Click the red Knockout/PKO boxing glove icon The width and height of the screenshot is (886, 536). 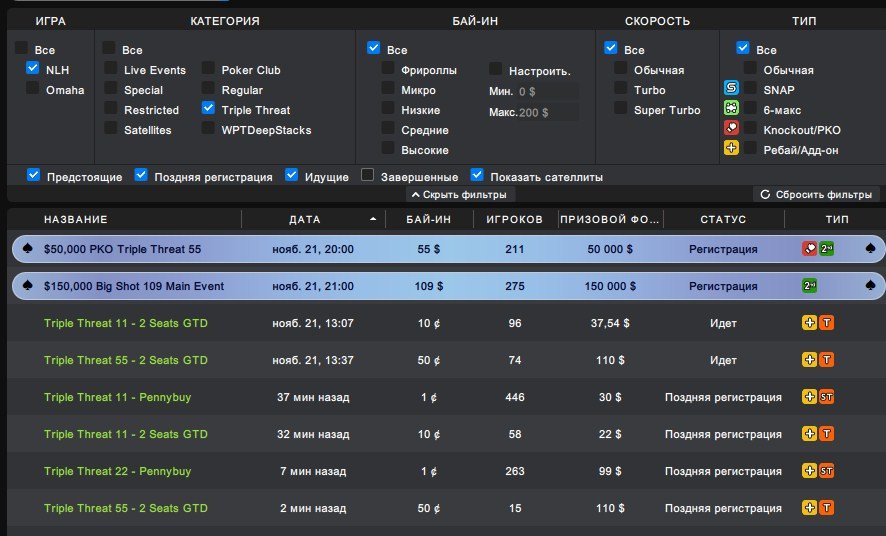731,129
